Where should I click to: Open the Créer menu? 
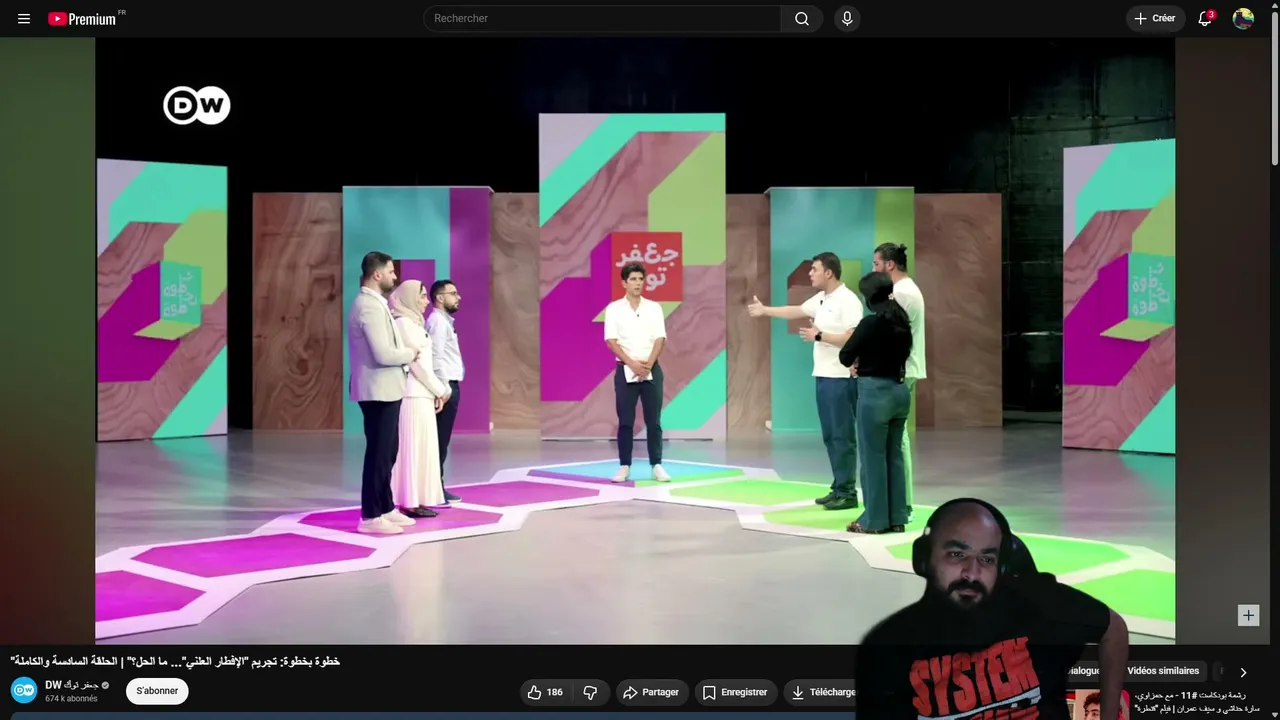1155,19
